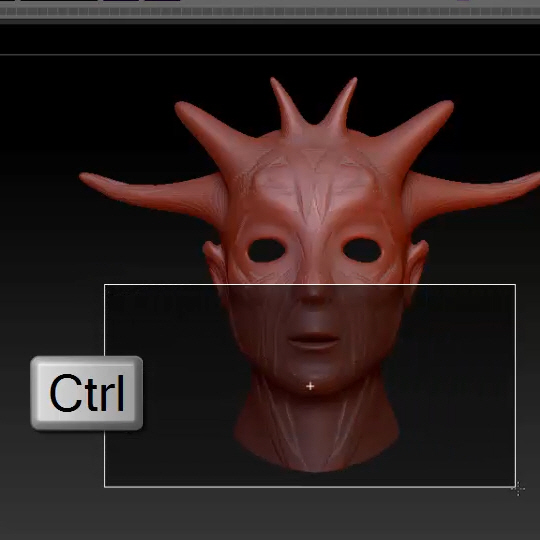Click the tip of the creature's nose
This screenshot has width=540, height=540.
point(313,297)
